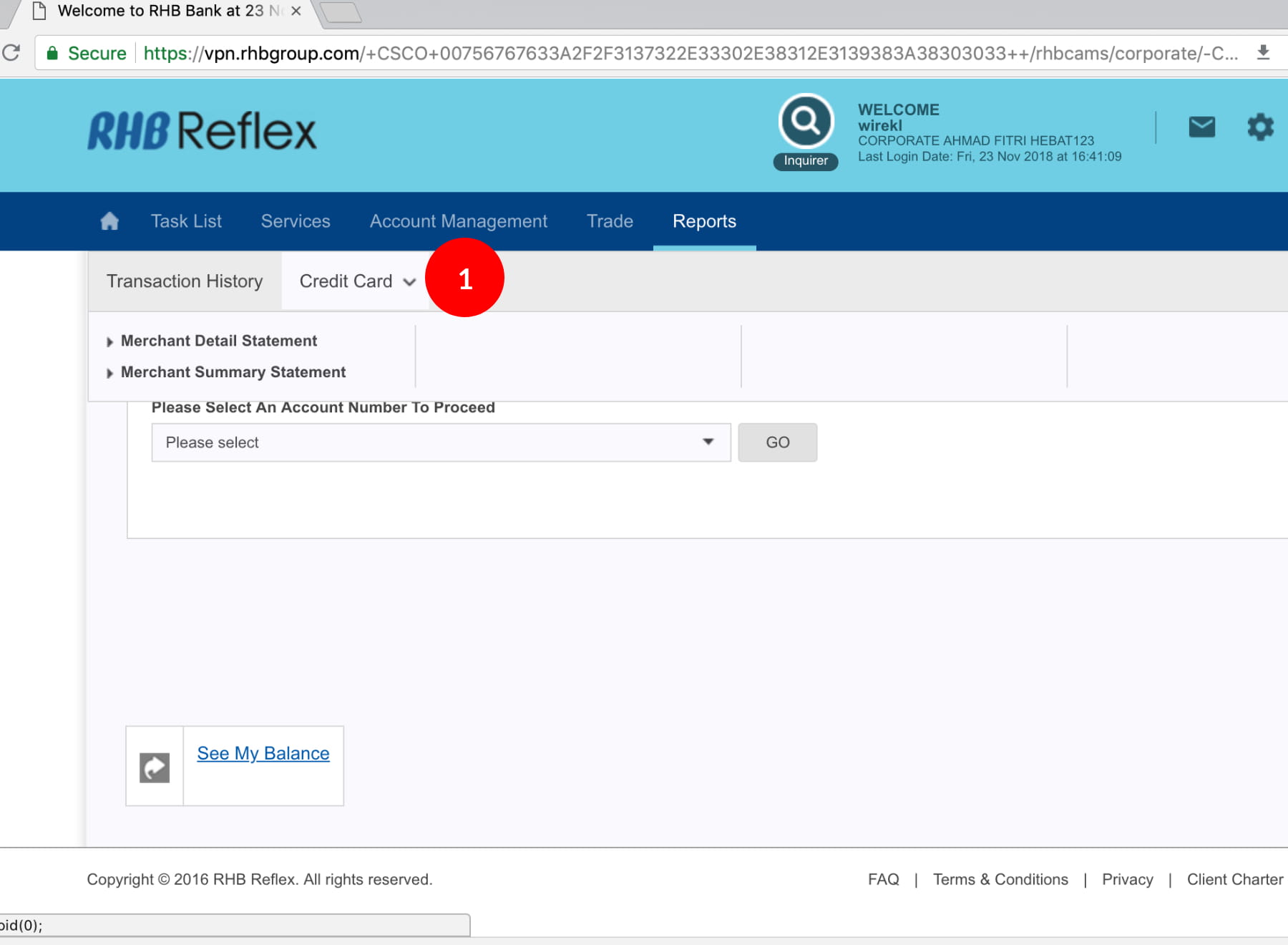Click the download icon in address bar

click(x=1263, y=53)
